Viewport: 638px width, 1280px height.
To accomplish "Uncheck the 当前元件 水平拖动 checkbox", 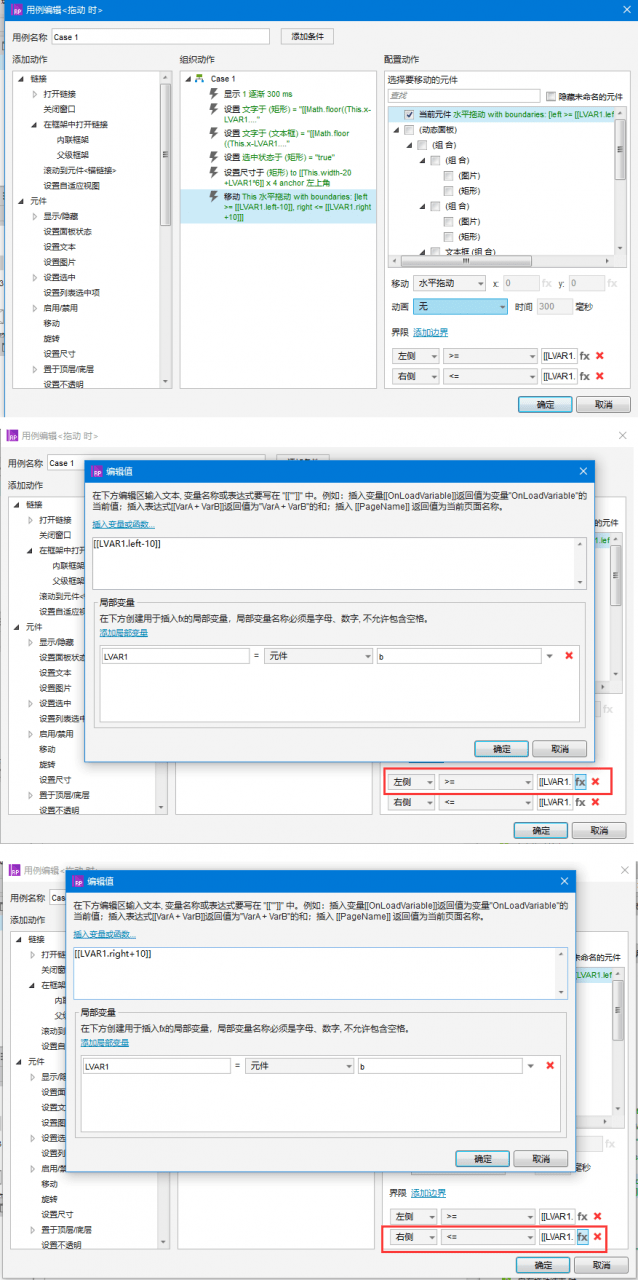I will tap(409, 115).
